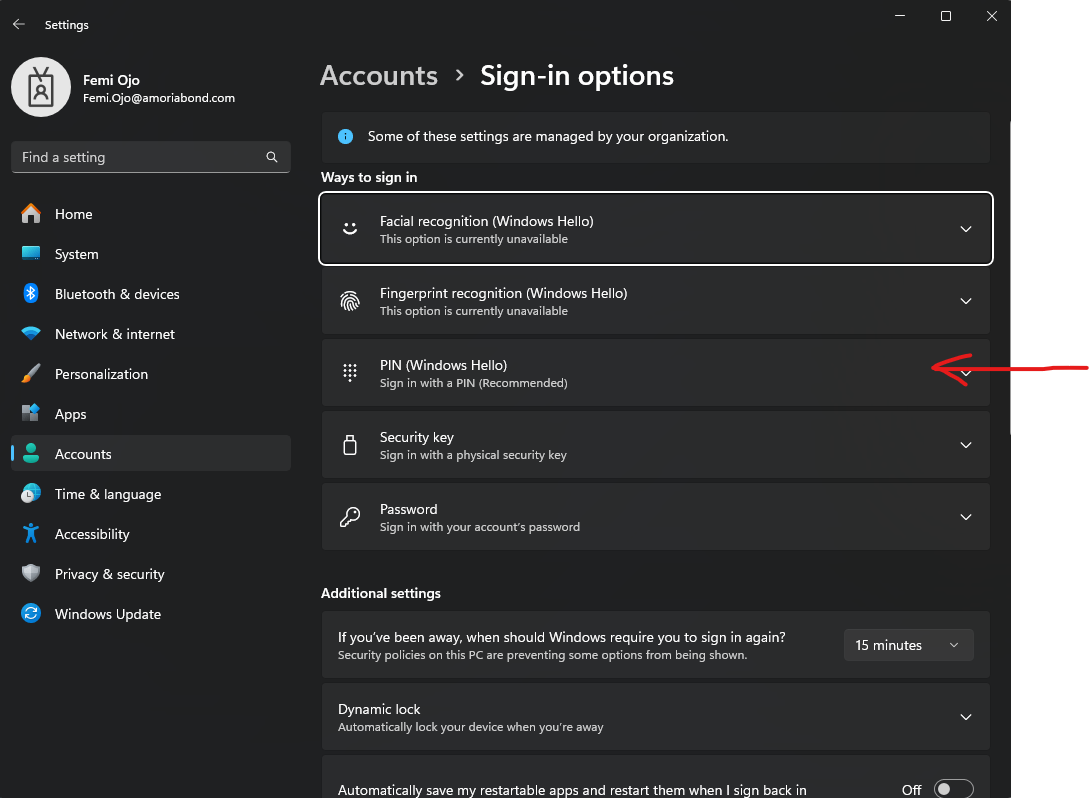
Task: Click the back arrow in Settings
Action: coord(19,24)
